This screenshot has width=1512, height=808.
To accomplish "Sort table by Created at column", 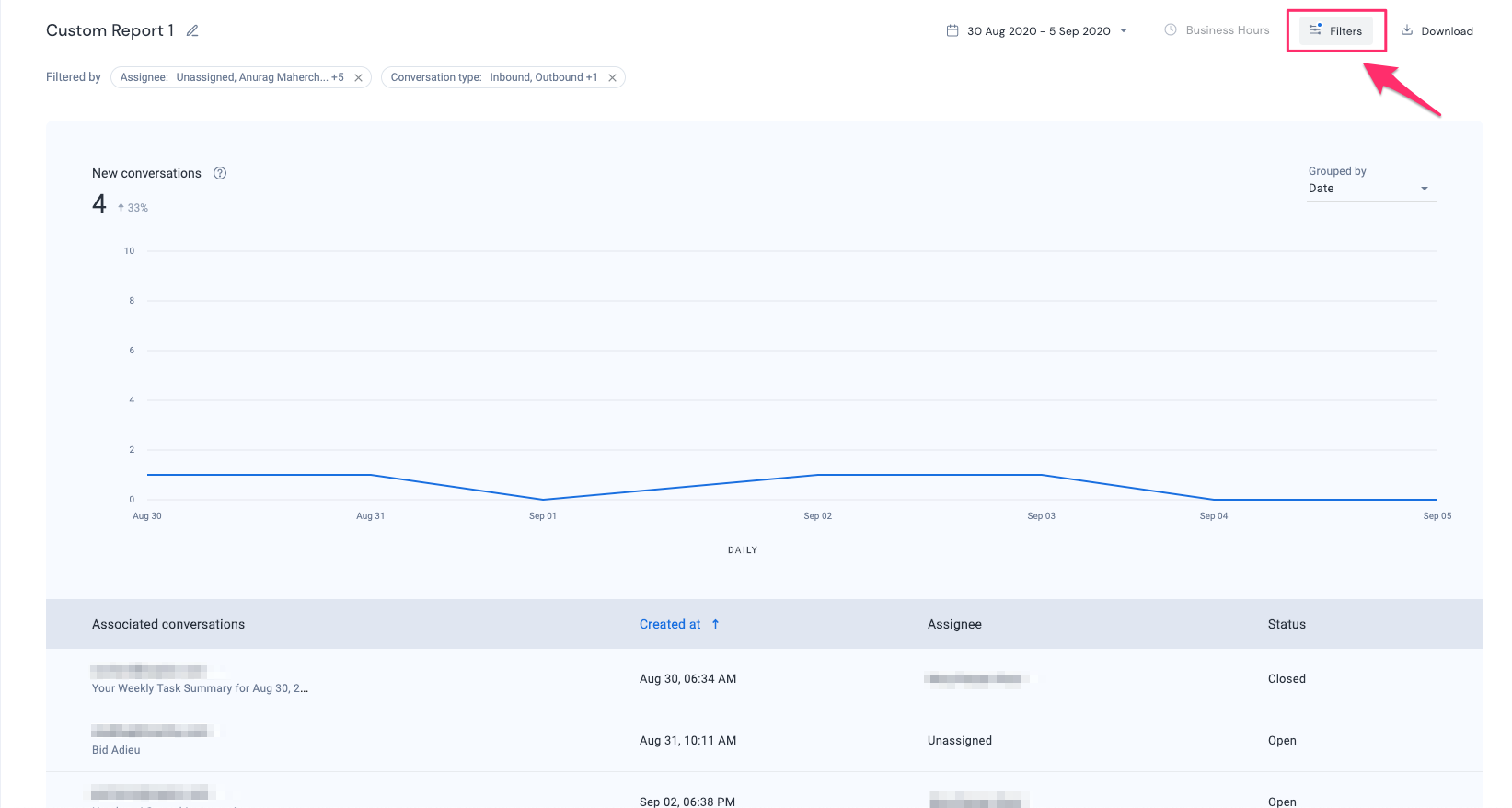I will tap(670, 624).
